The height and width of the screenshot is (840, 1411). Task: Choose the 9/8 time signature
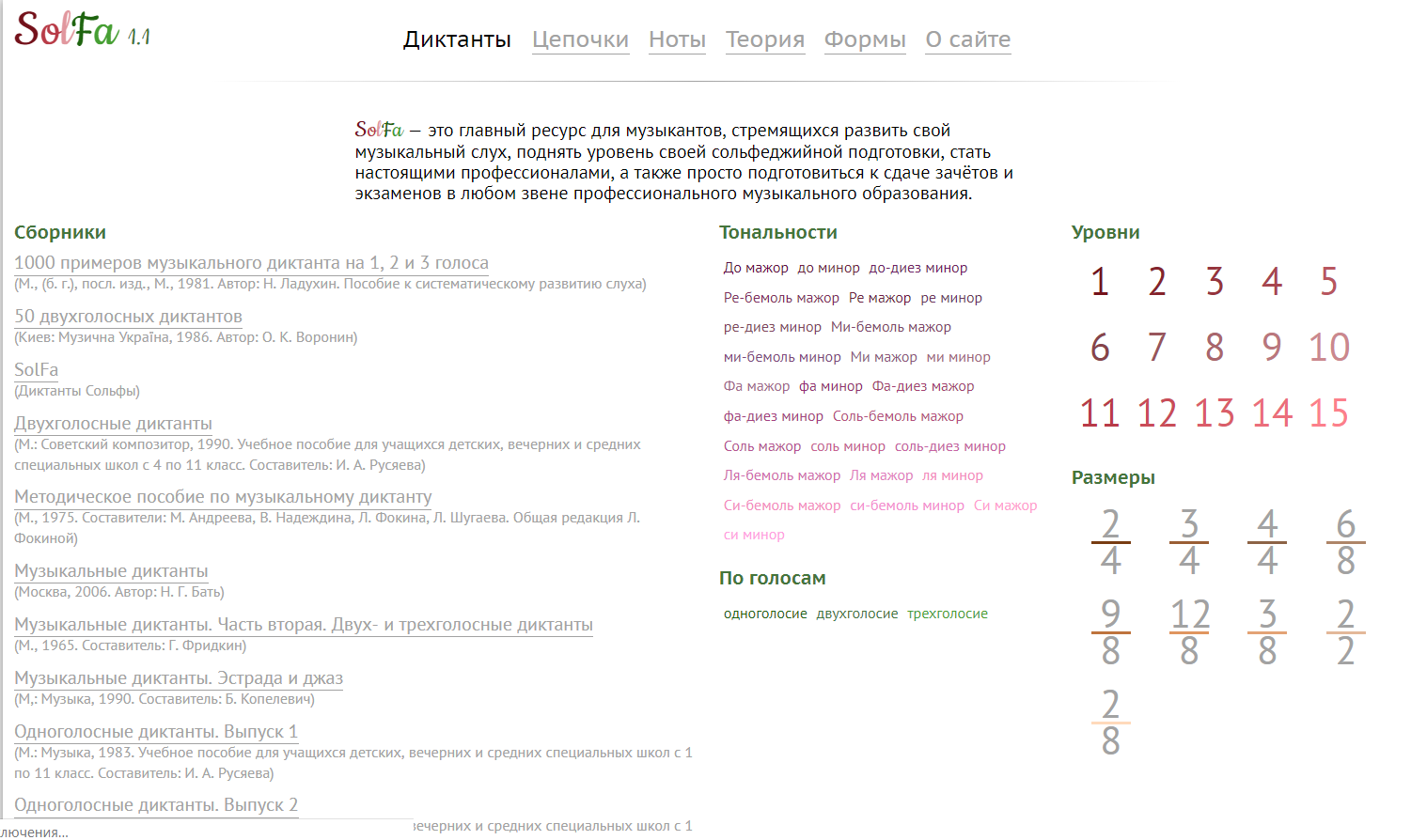pyautogui.click(x=1110, y=632)
